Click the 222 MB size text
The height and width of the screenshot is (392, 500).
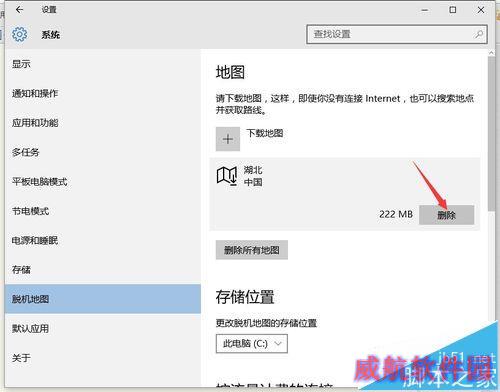(x=396, y=214)
